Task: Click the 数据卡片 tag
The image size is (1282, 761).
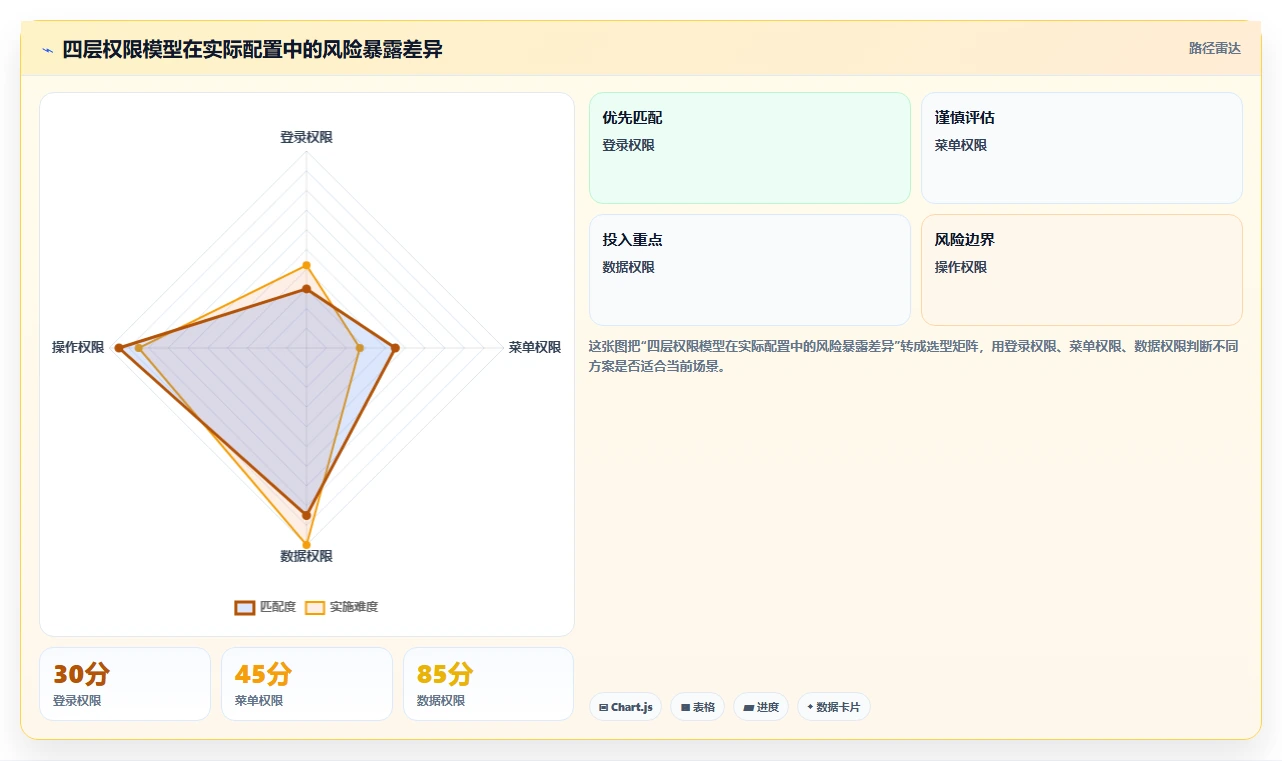Action: [x=834, y=707]
